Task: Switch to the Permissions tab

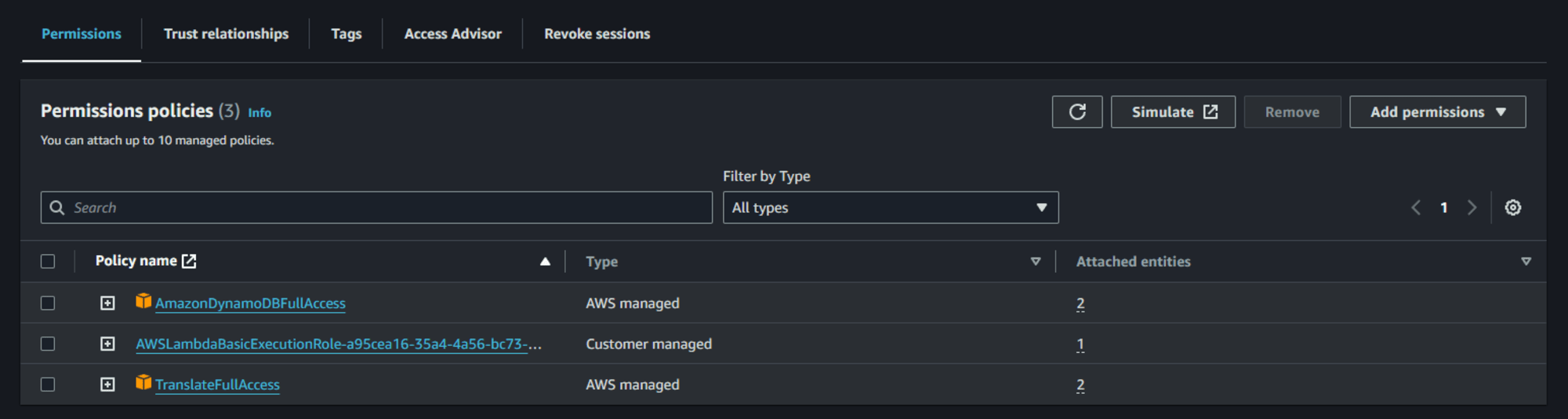Action: click(x=82, y=34)
